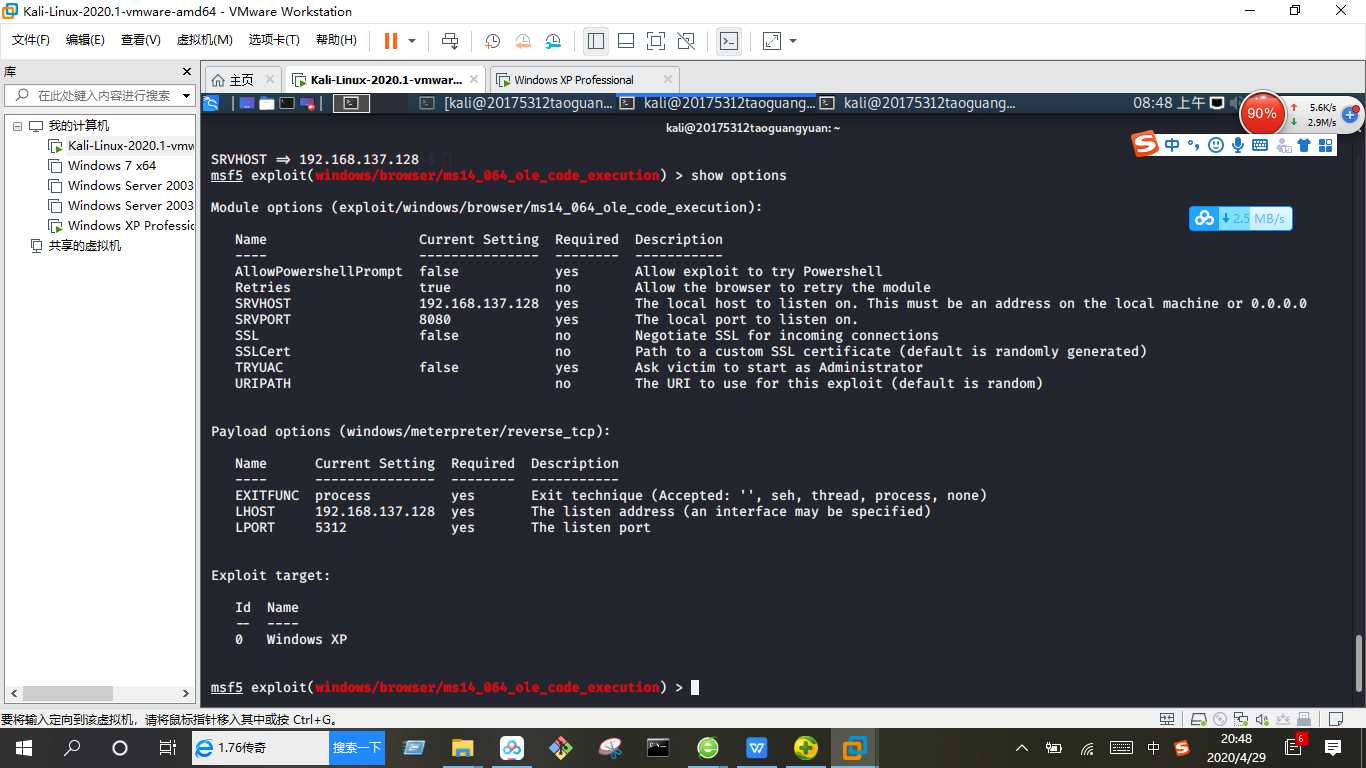Take a snapshot of the virtual machine

(493, 41)
